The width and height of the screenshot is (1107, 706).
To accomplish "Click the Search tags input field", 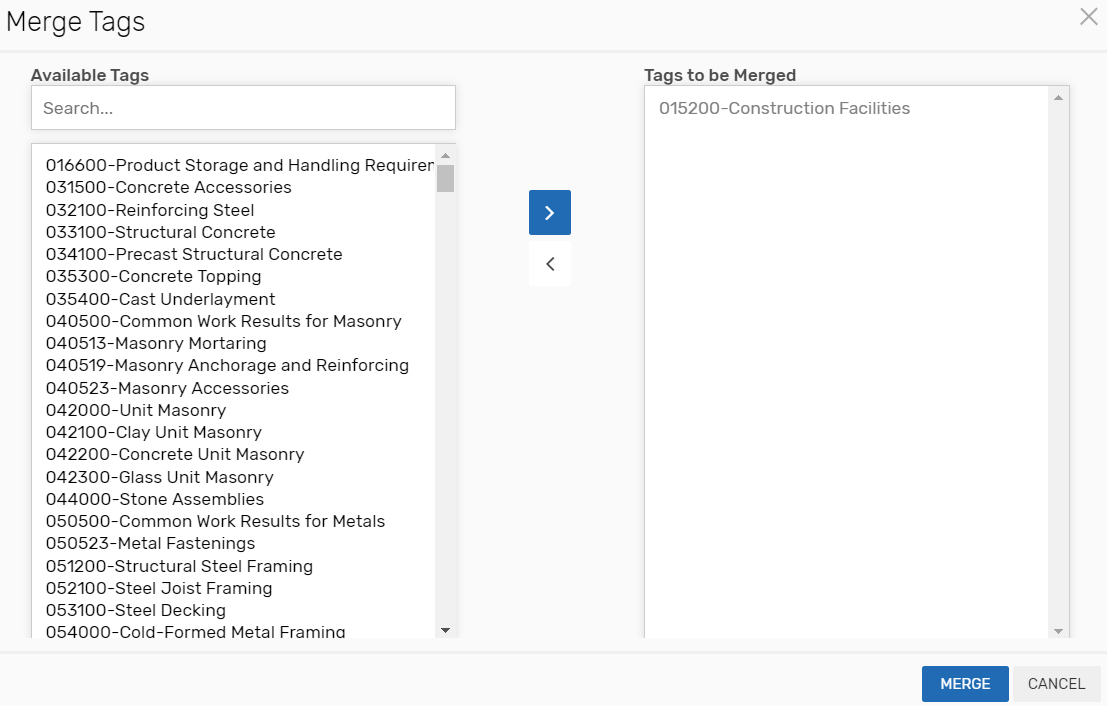I will tap(243, 108).
